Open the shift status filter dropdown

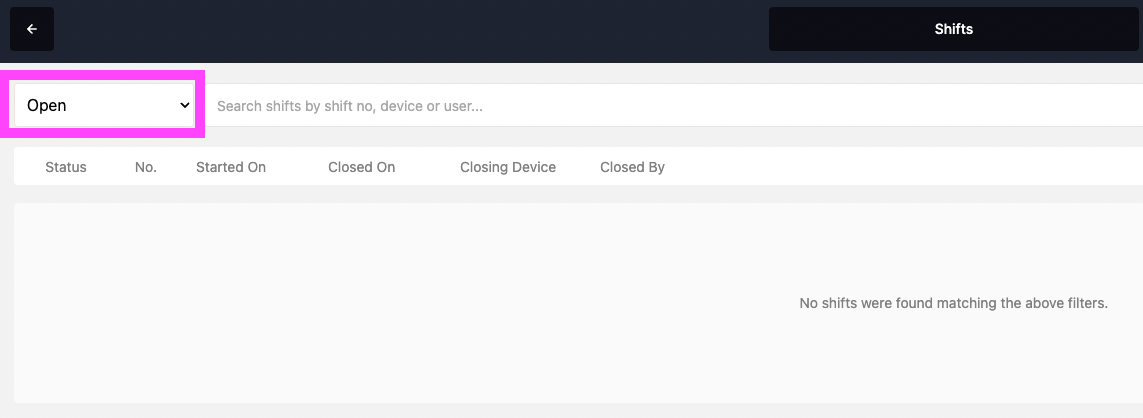coord(104,105)
